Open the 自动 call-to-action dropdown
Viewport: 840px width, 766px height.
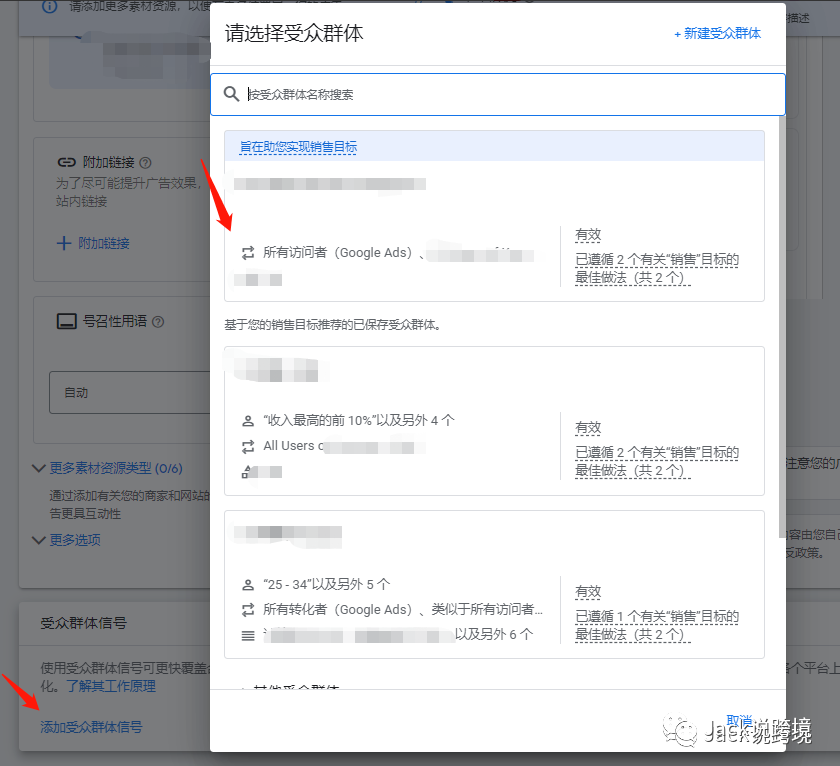point(130,393)
